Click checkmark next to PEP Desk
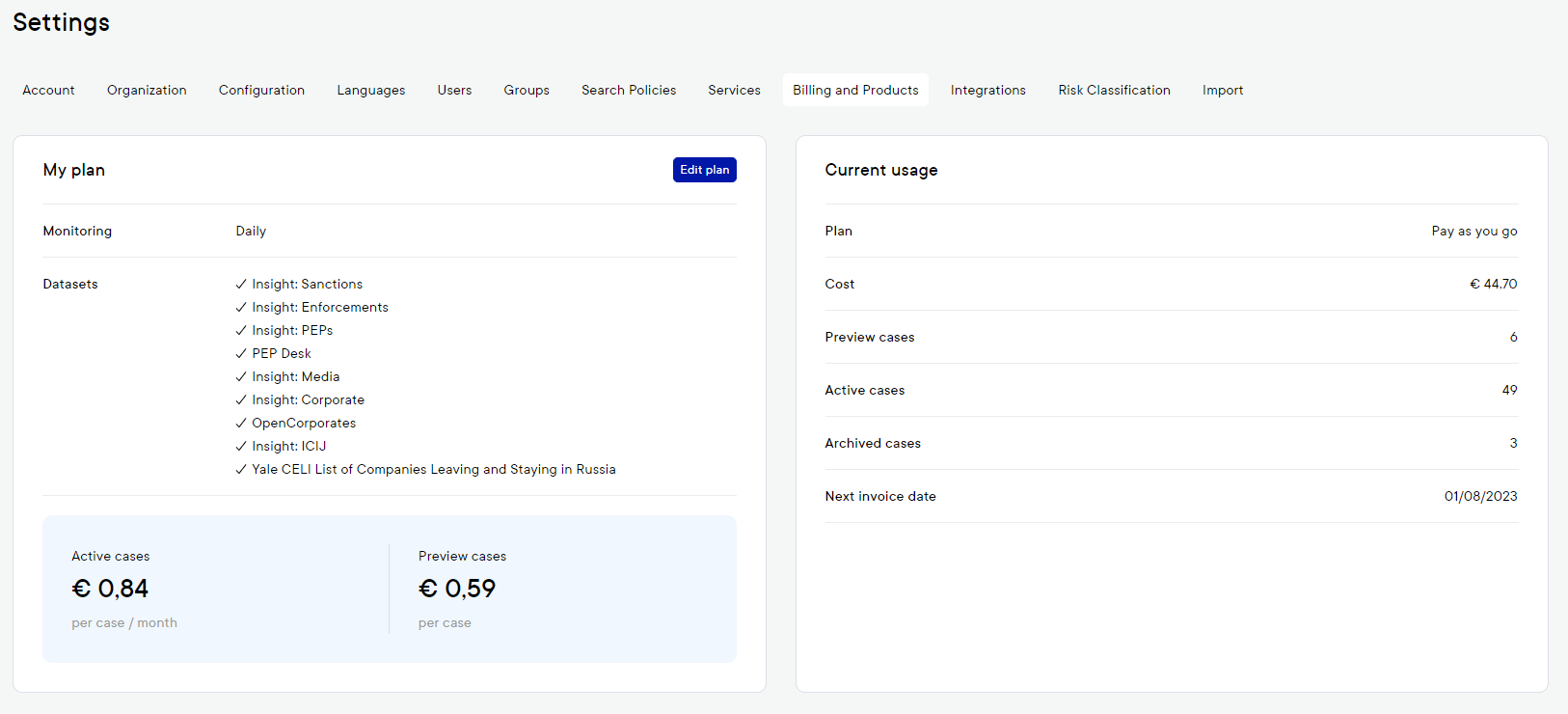Viewport: 1568px width, 714px height. click(x=241, y=353)
